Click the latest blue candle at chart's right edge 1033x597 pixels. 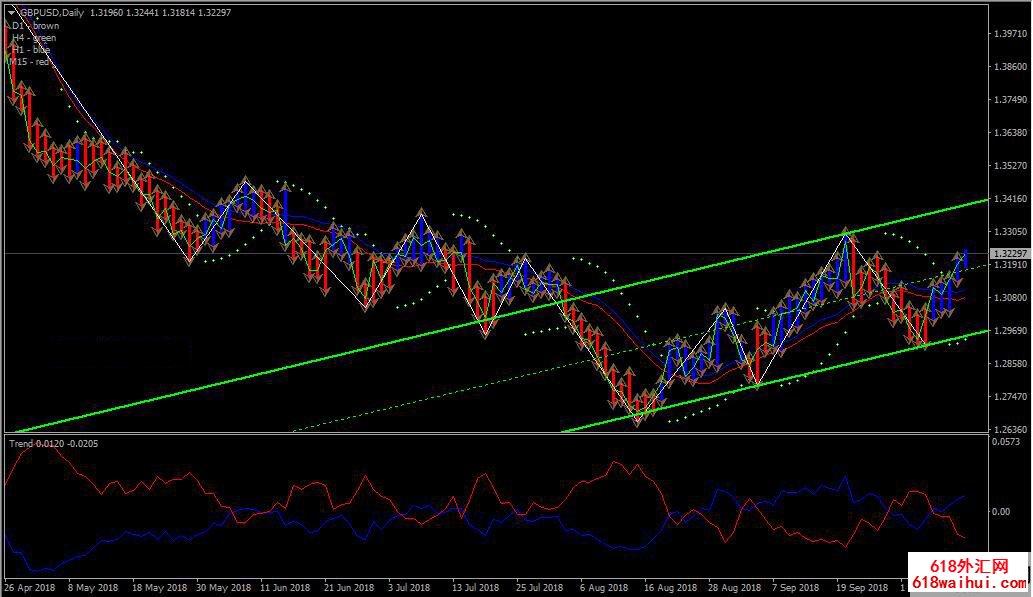pyautogui.click(x=966, y=260)
